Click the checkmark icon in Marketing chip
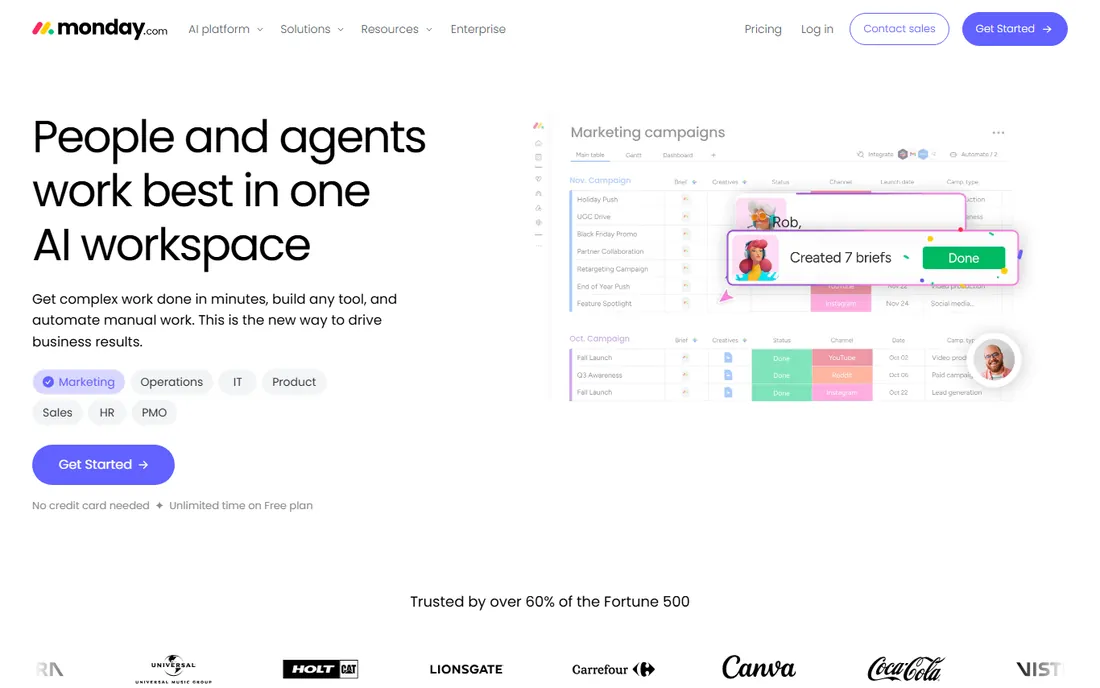1100x688 pixels. click(48, 382)
